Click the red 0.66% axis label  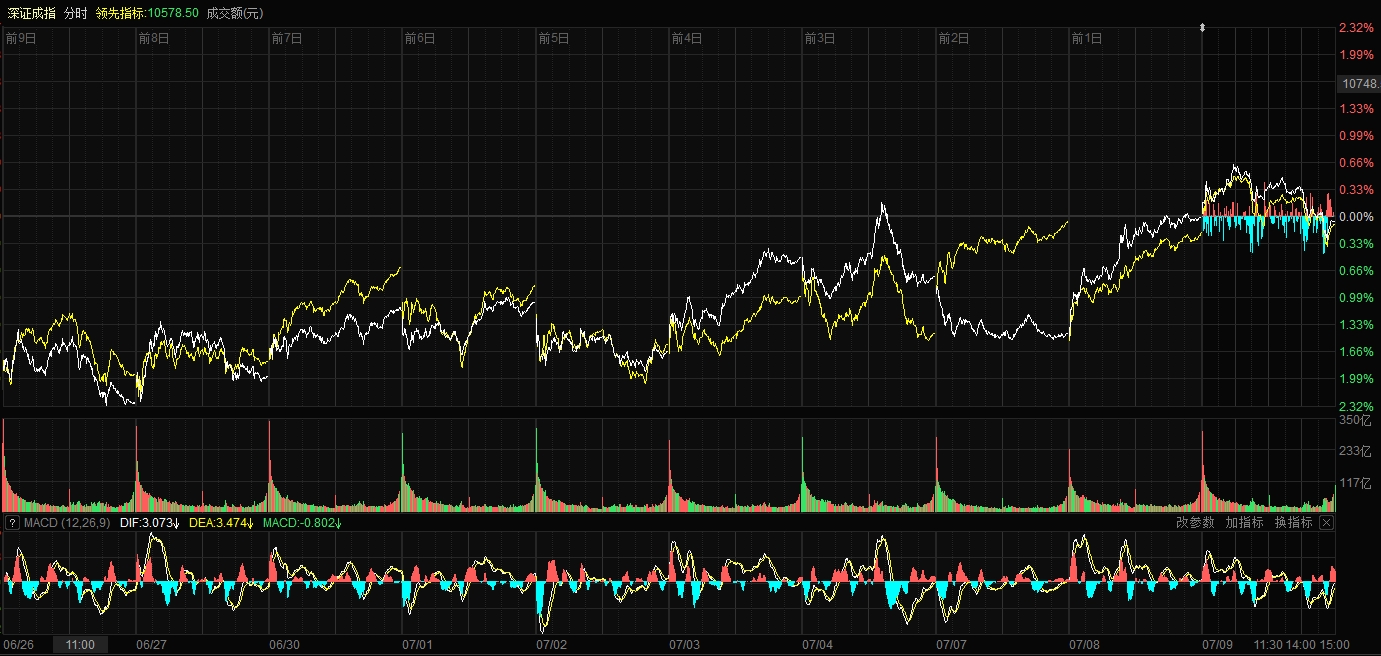(x=1356, y=162)
